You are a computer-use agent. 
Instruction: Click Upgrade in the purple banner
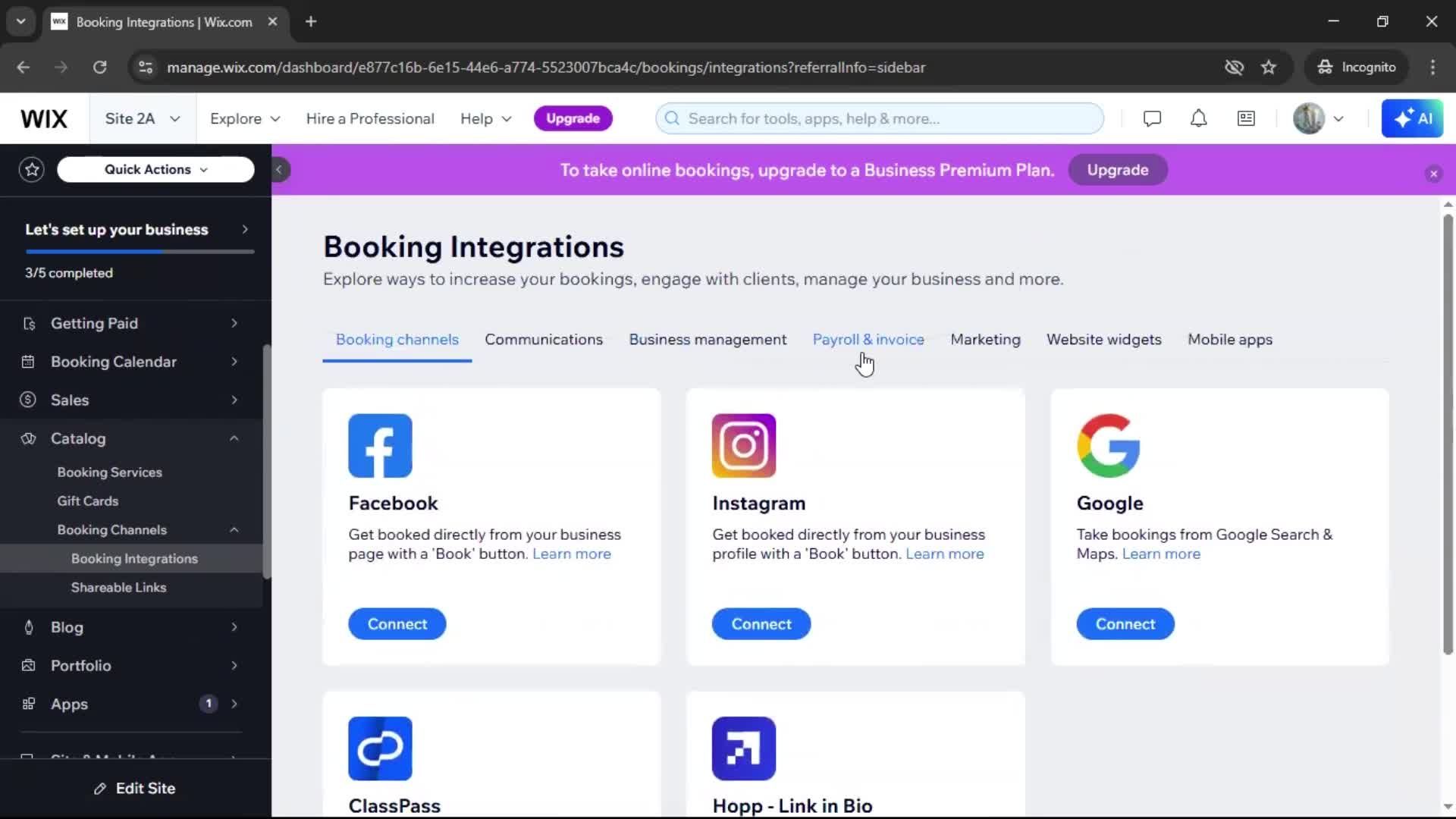coord(1118,170)
